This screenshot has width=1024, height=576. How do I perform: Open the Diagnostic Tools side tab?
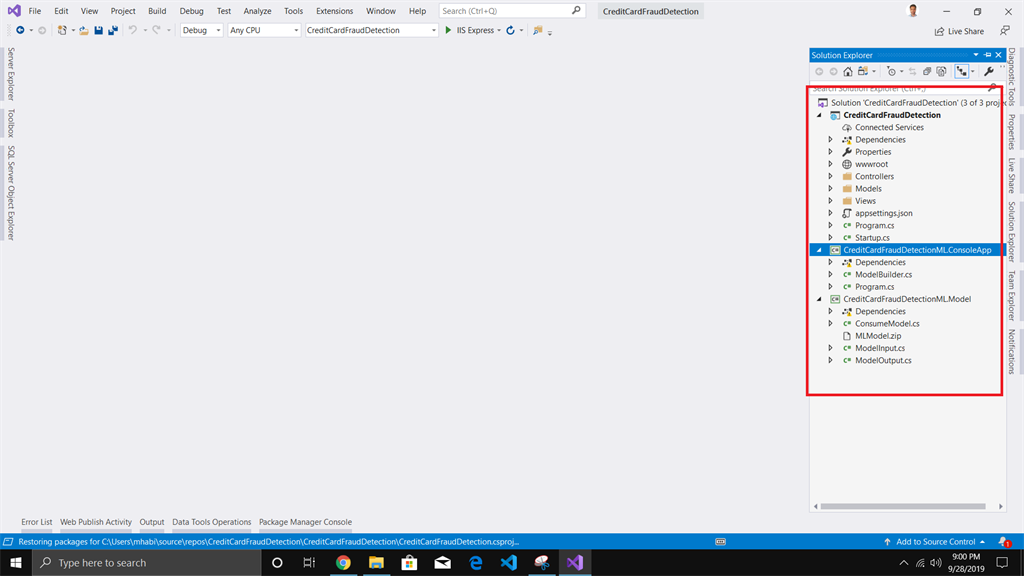click(1012, 77)
